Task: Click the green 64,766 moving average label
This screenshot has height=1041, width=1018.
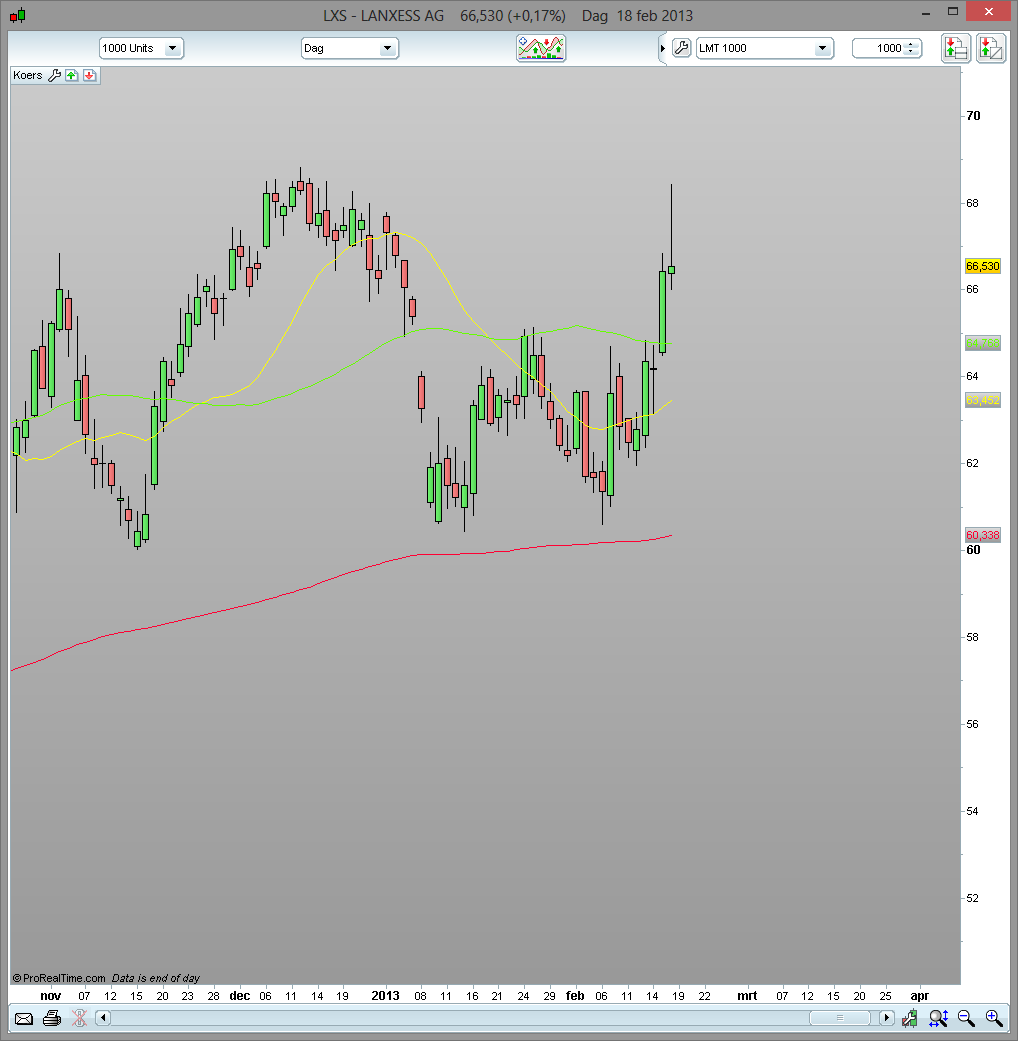Action: (x=982, y=343)
